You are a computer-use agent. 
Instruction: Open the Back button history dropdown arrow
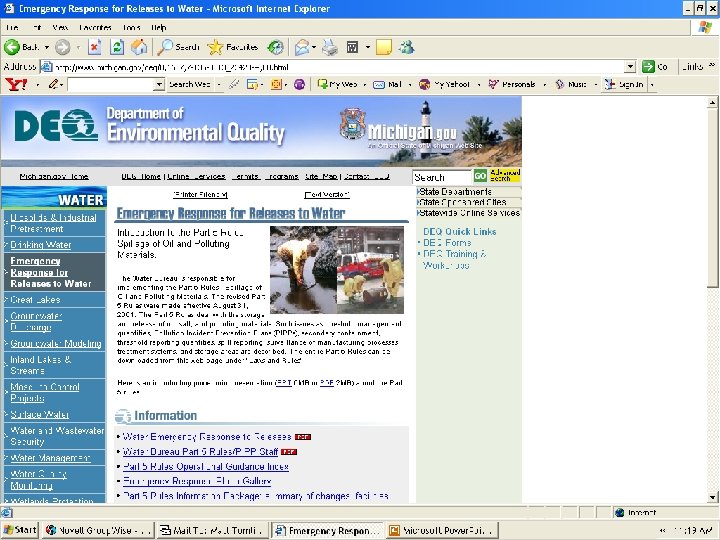(46, 47)
